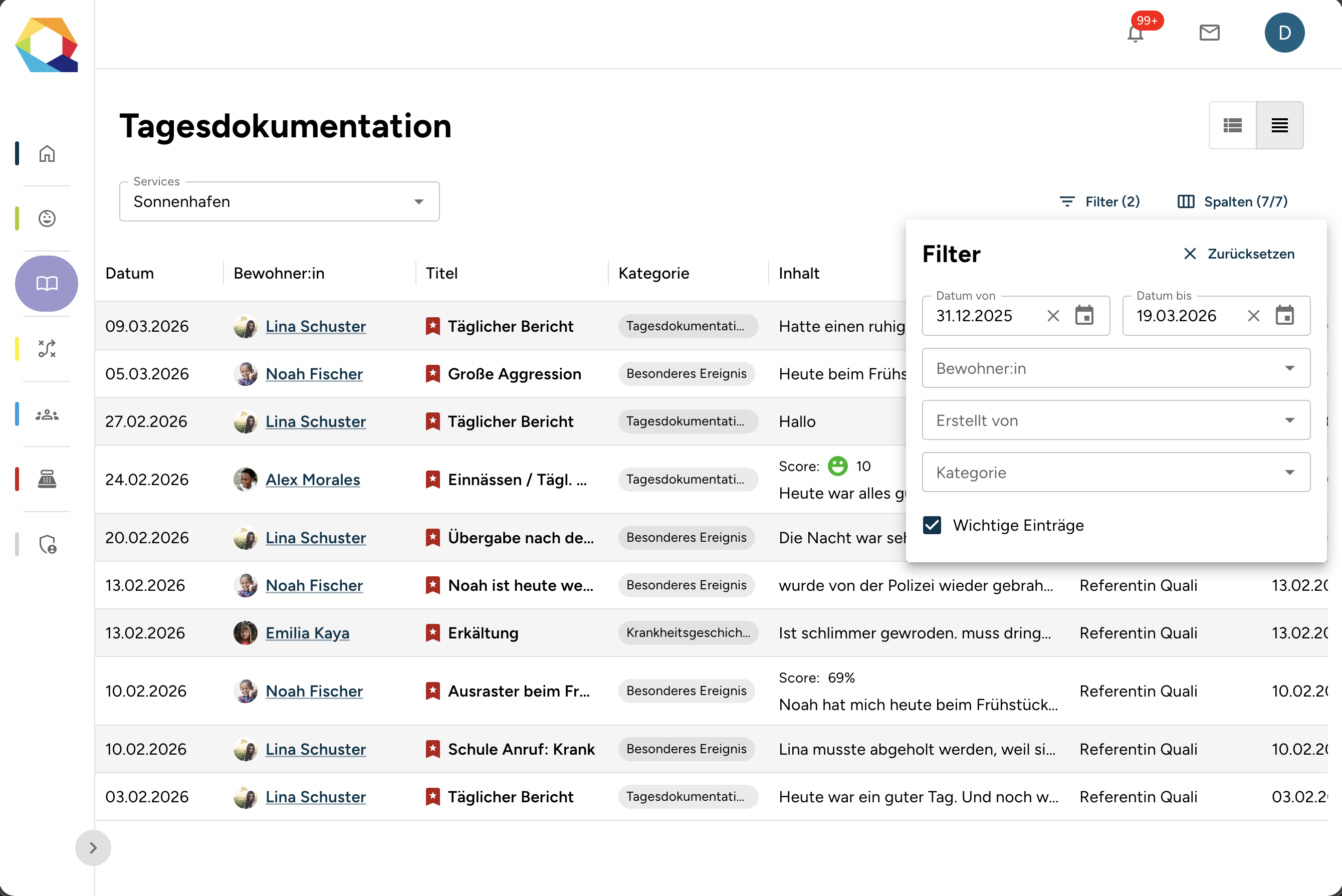1342x896 pixels.
Task: Open the Kategorie filter dropdown
Action: point(1115,473)
